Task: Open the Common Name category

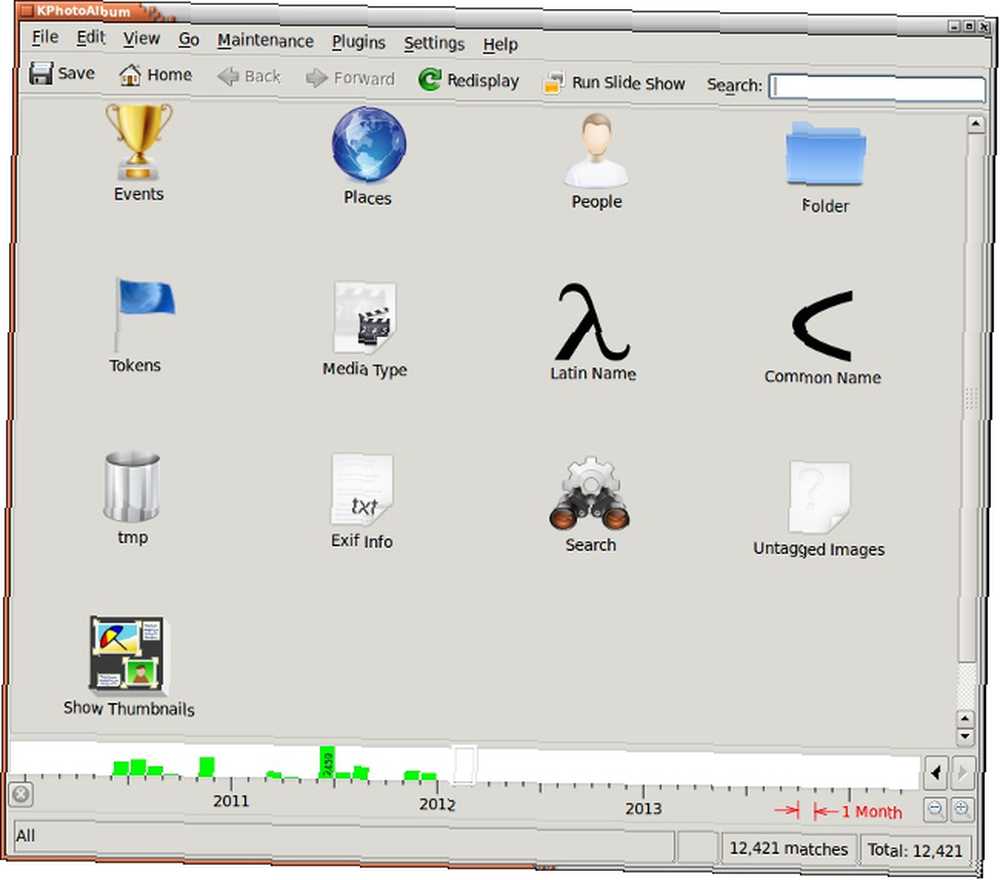Action: tap(823, 338)
